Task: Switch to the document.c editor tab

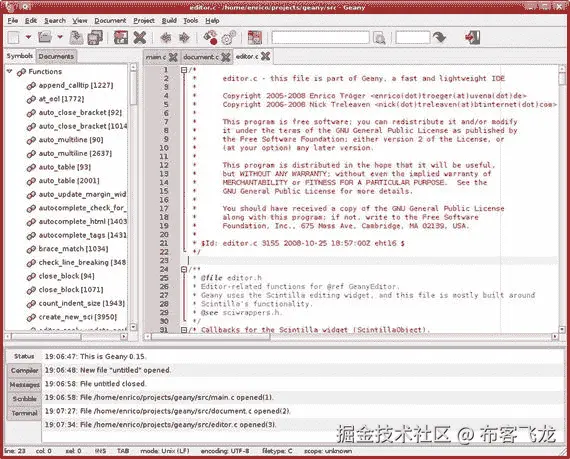Action: pyautogui.click(x=201, y=57)
